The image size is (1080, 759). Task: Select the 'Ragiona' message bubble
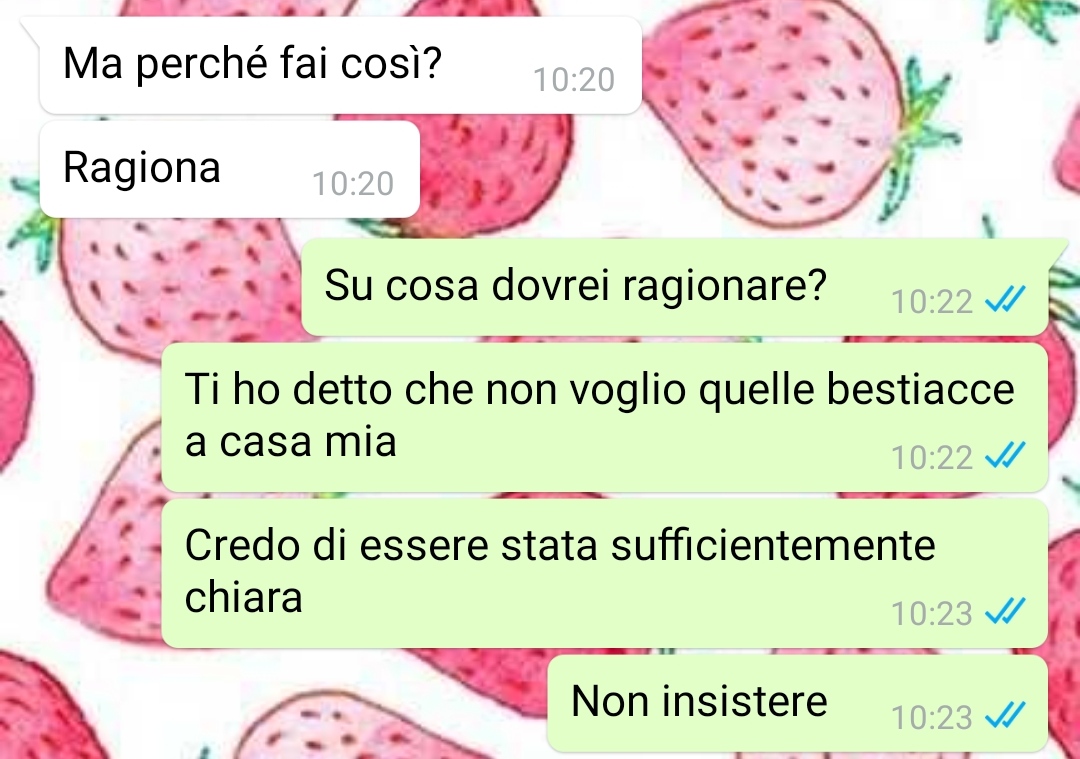(x=229, y=169)
